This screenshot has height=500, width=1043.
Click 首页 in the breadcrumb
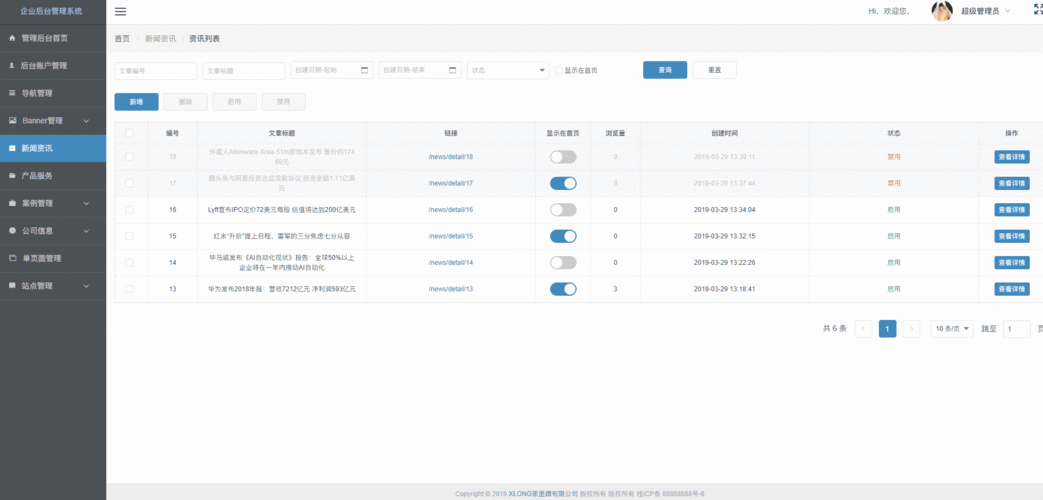click(x=122, y=39)
